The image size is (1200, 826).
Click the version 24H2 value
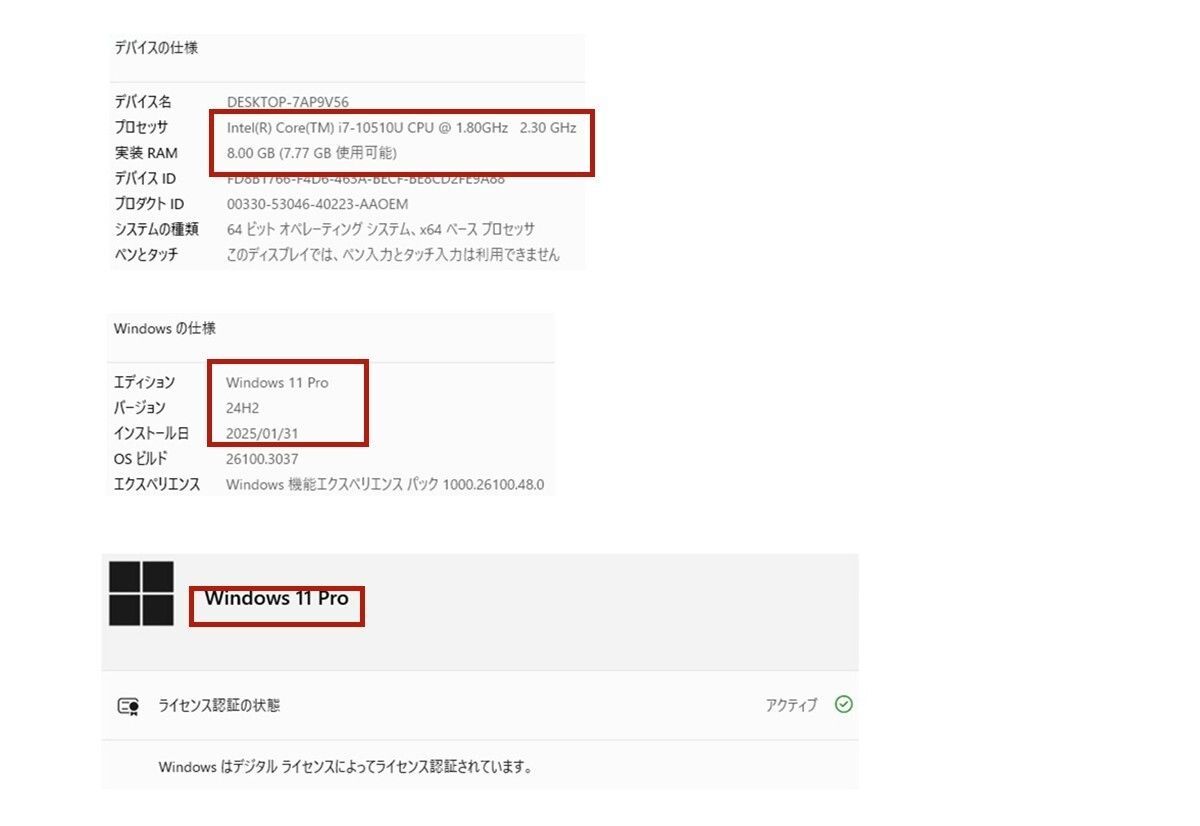click(x=243, y=408)
